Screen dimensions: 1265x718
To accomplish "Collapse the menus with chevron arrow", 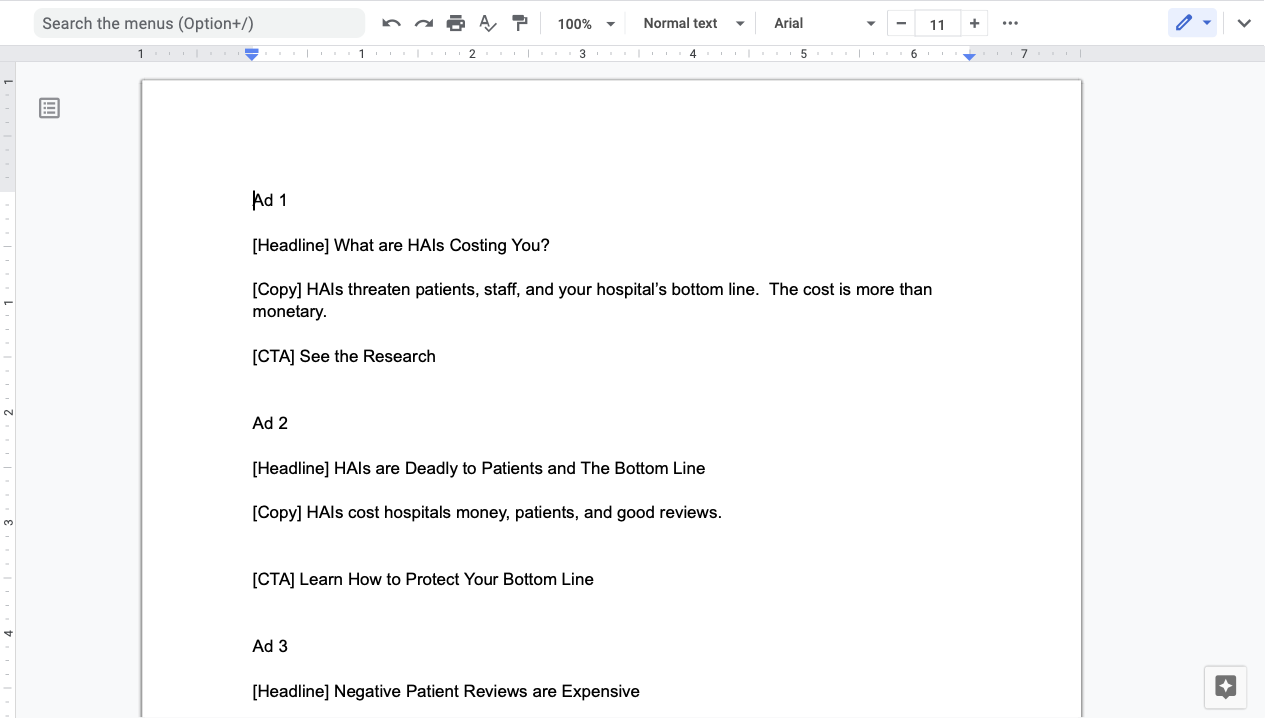I will coord(1244,23).
